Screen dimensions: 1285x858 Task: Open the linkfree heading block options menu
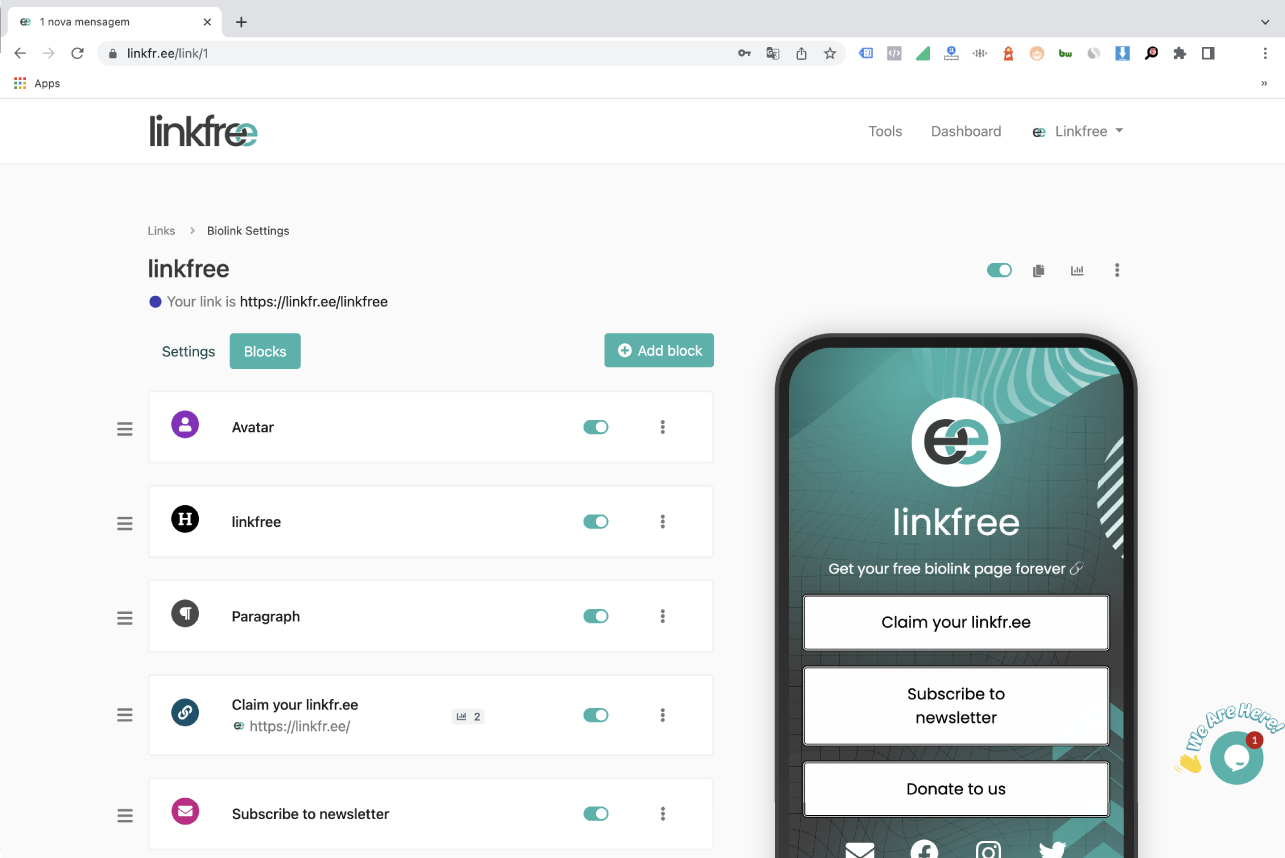pyautogui.click(x=663, y=521)
